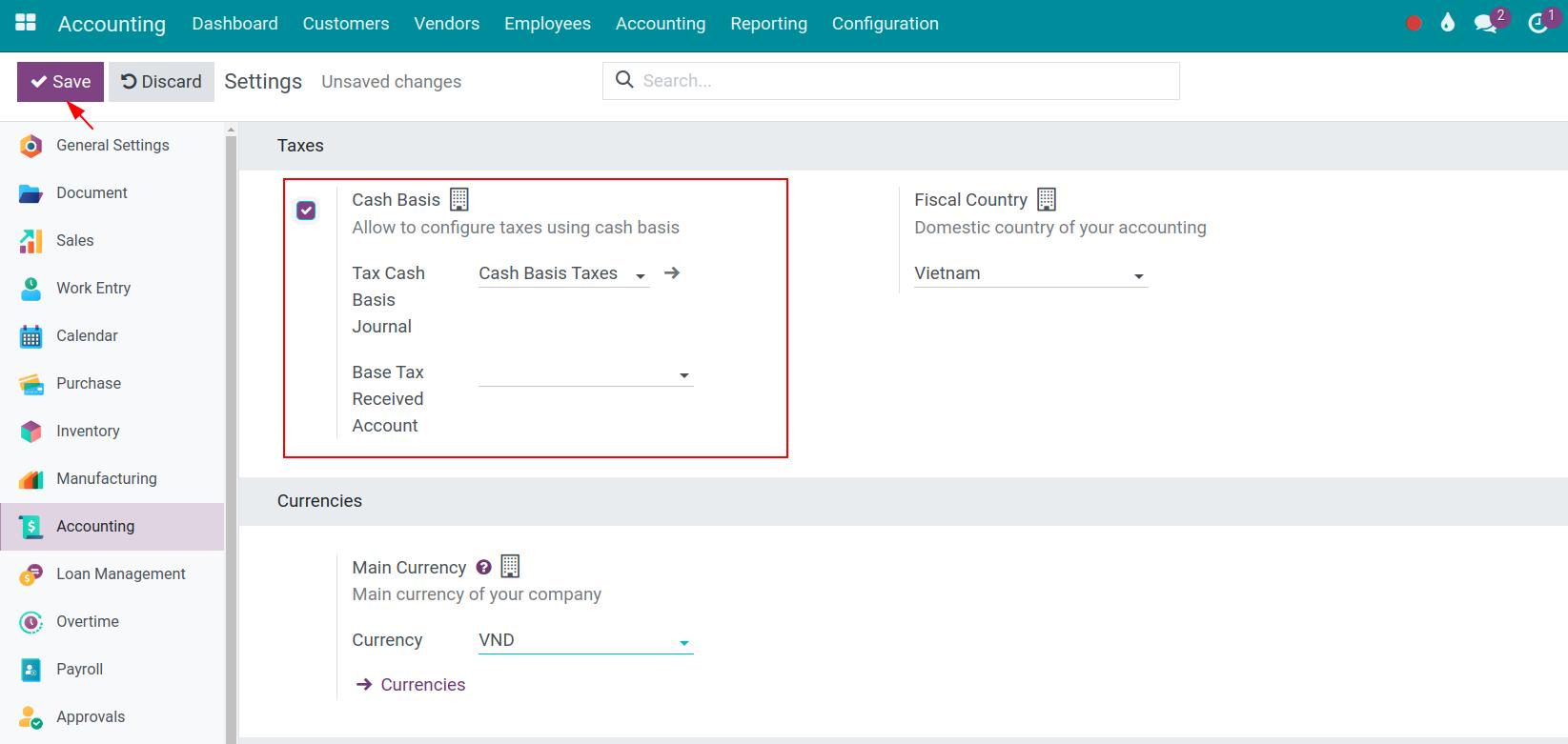Open the Vendors menu
Screen dimensions: 1568x744
tap(447, 24)
